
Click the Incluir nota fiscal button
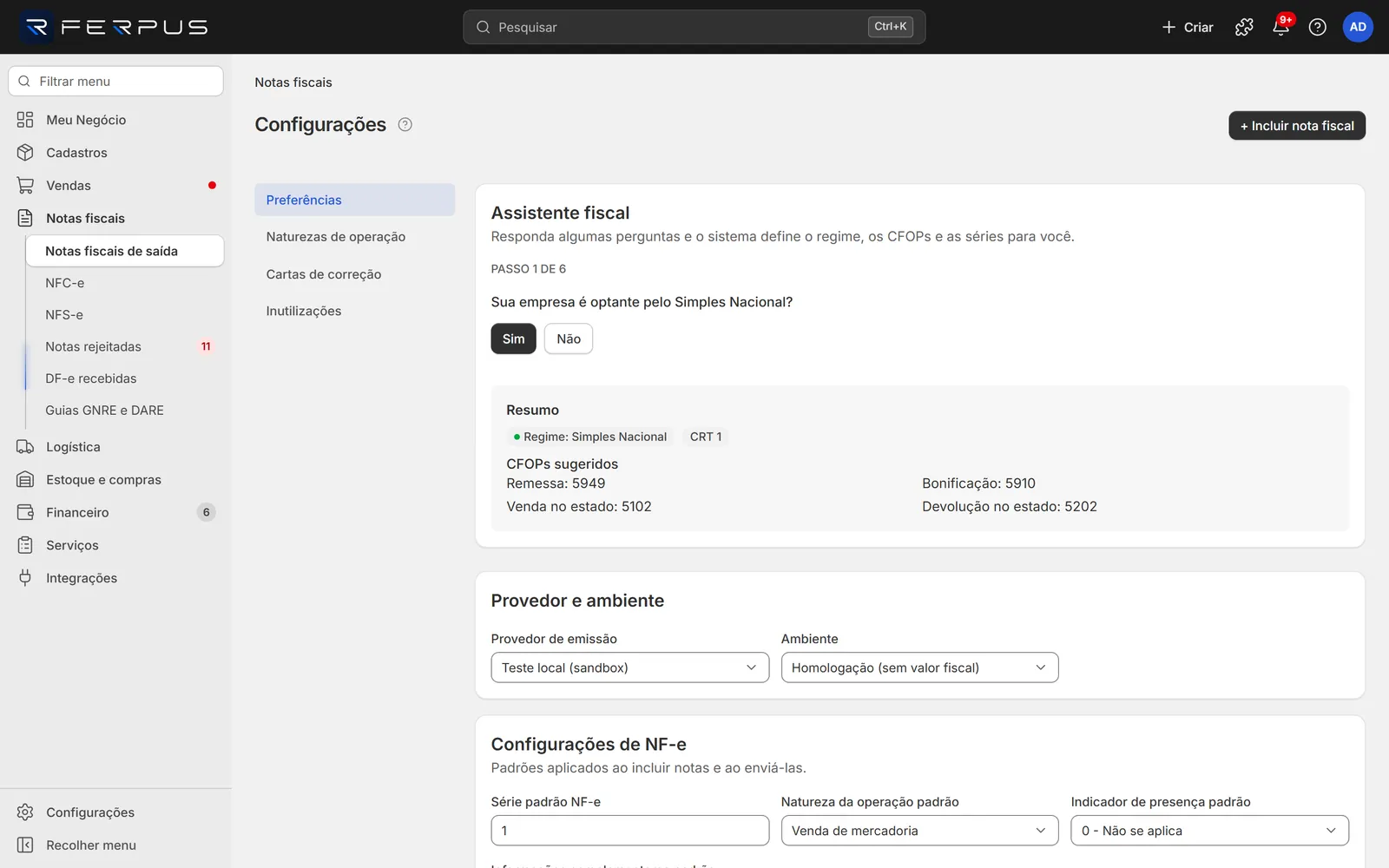1297,126
